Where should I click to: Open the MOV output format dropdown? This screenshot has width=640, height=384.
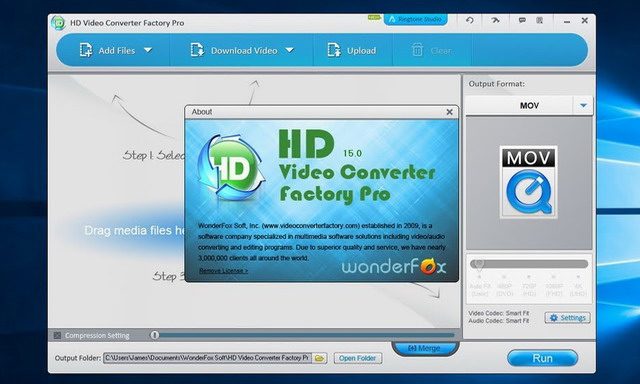[x=583, y=105]
